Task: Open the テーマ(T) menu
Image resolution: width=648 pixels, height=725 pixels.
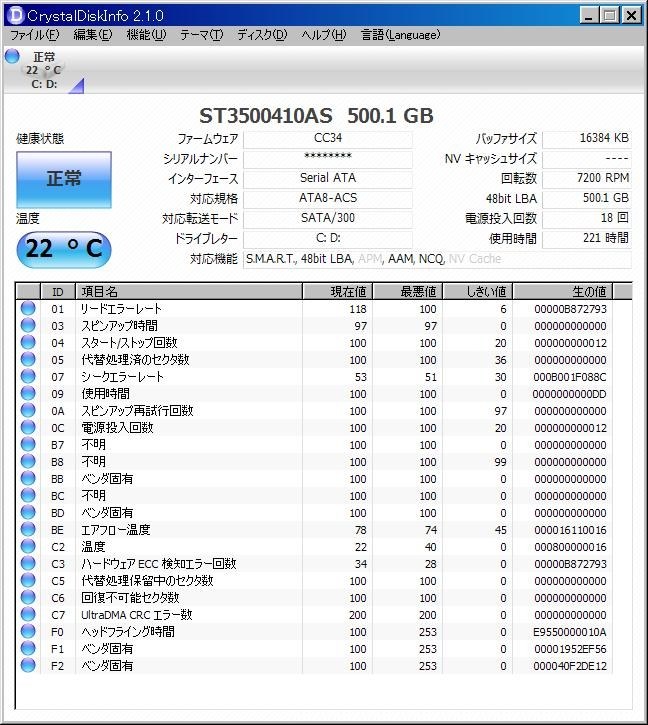Action: coord(202,35)
